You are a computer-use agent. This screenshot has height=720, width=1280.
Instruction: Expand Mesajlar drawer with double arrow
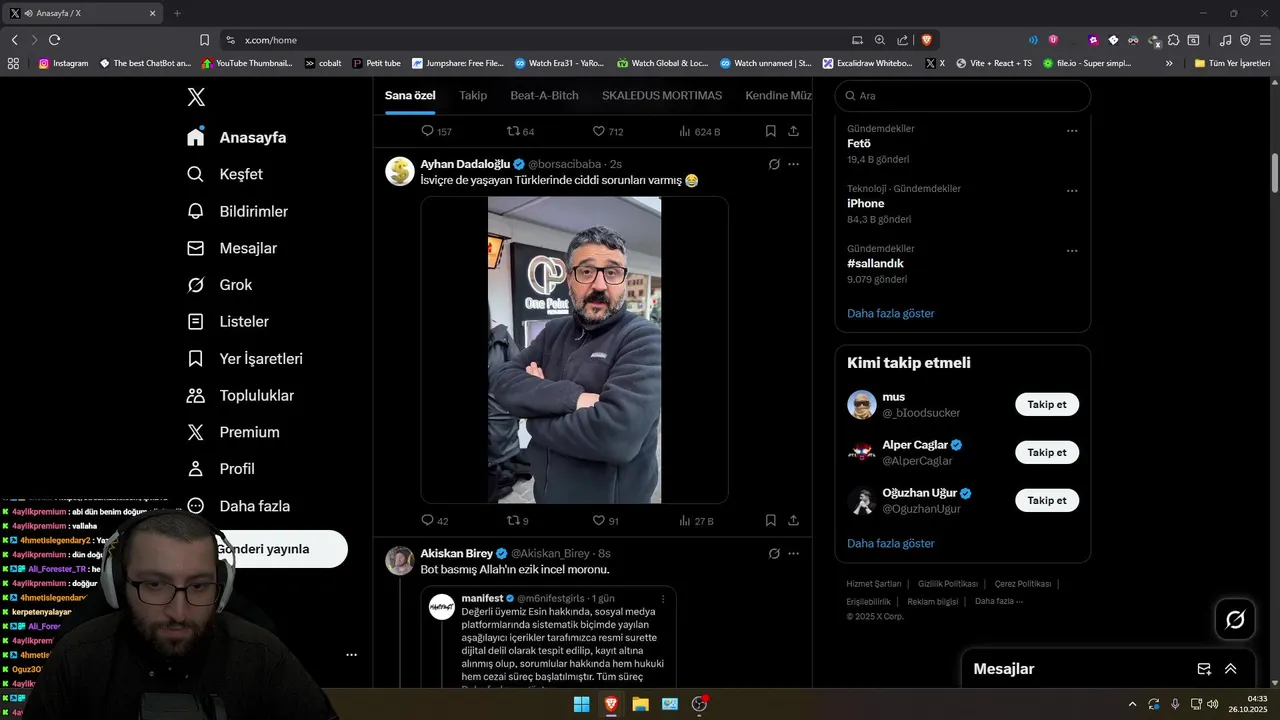pyautogui.click(x=1231, y=669)
